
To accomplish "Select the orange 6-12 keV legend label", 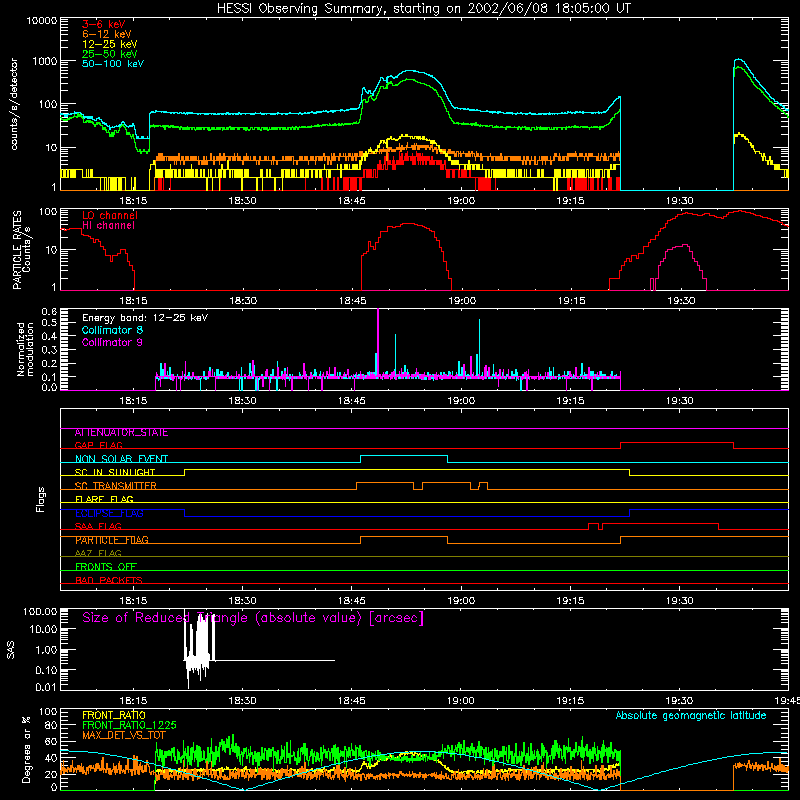I will (x=107, y=34).
